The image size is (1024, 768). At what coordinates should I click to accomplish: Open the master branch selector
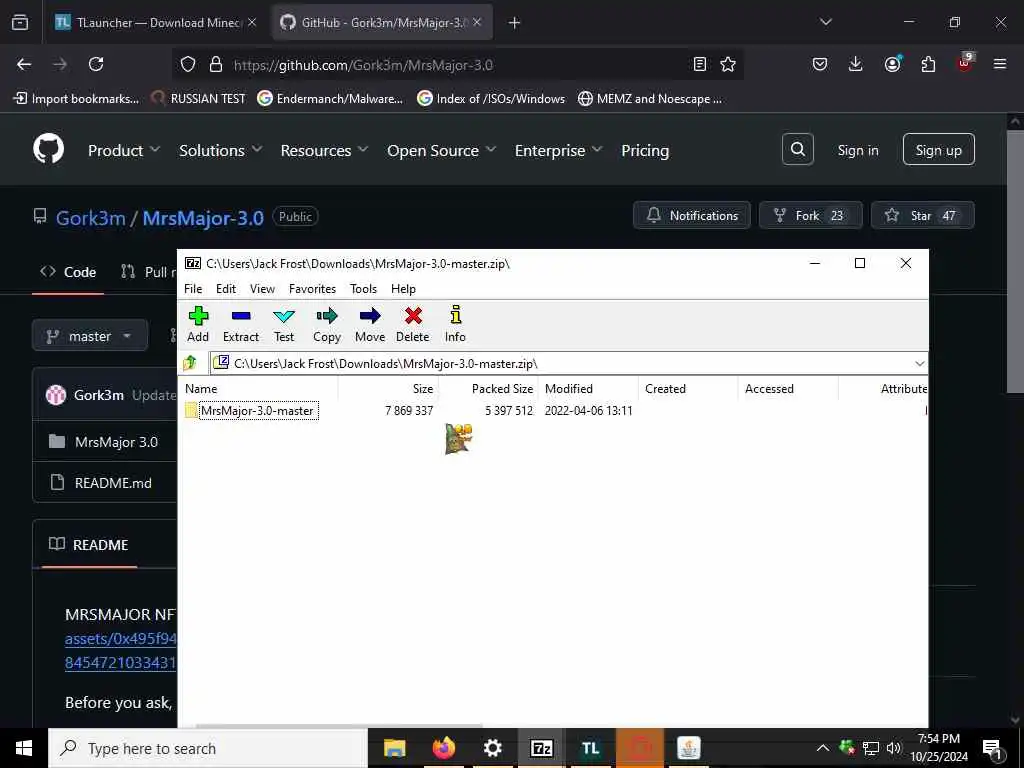90,336
